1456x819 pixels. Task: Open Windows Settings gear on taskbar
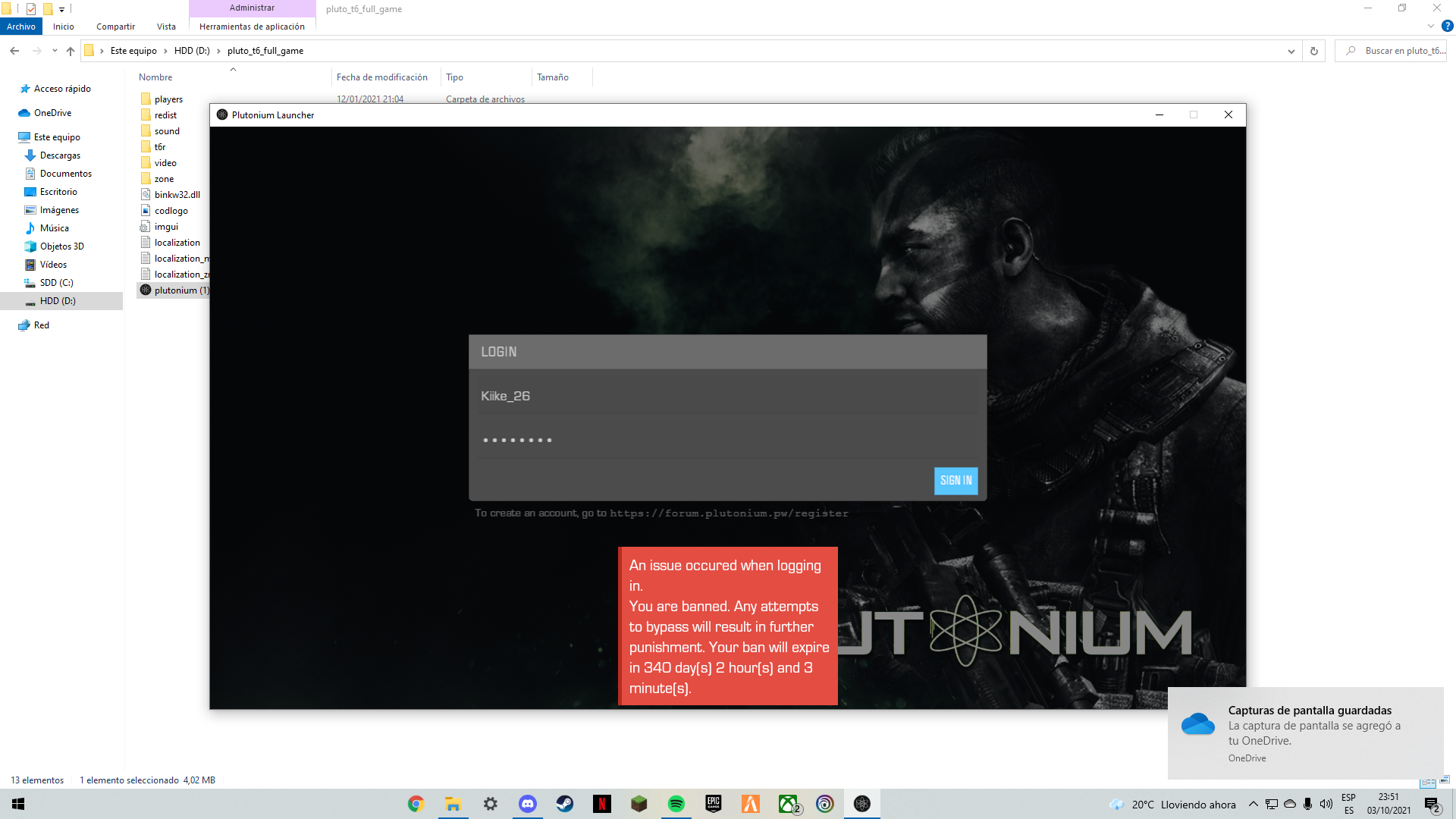pos(490,804)
